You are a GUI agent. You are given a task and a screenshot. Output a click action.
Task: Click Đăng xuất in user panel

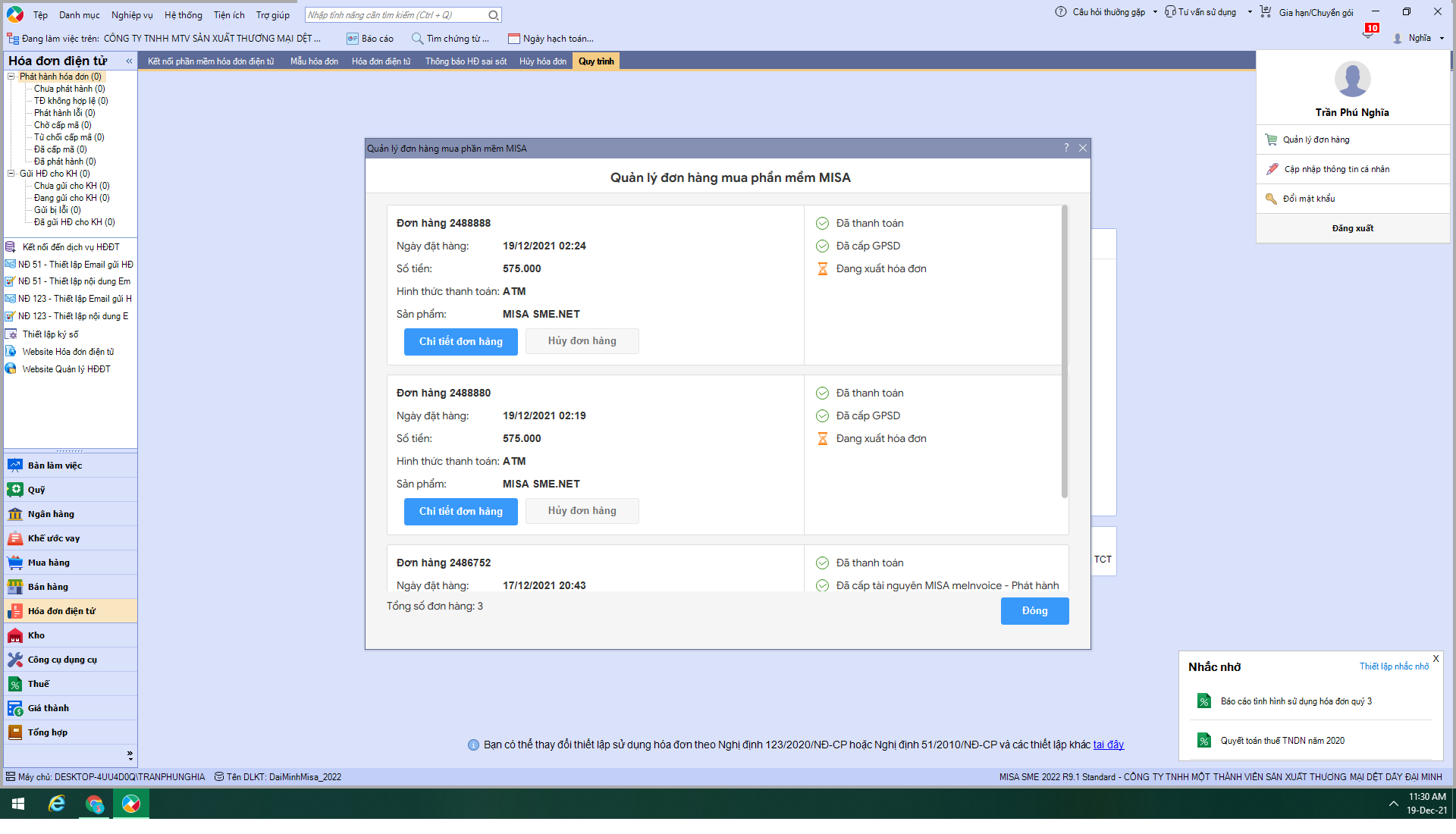point(1353,228)
